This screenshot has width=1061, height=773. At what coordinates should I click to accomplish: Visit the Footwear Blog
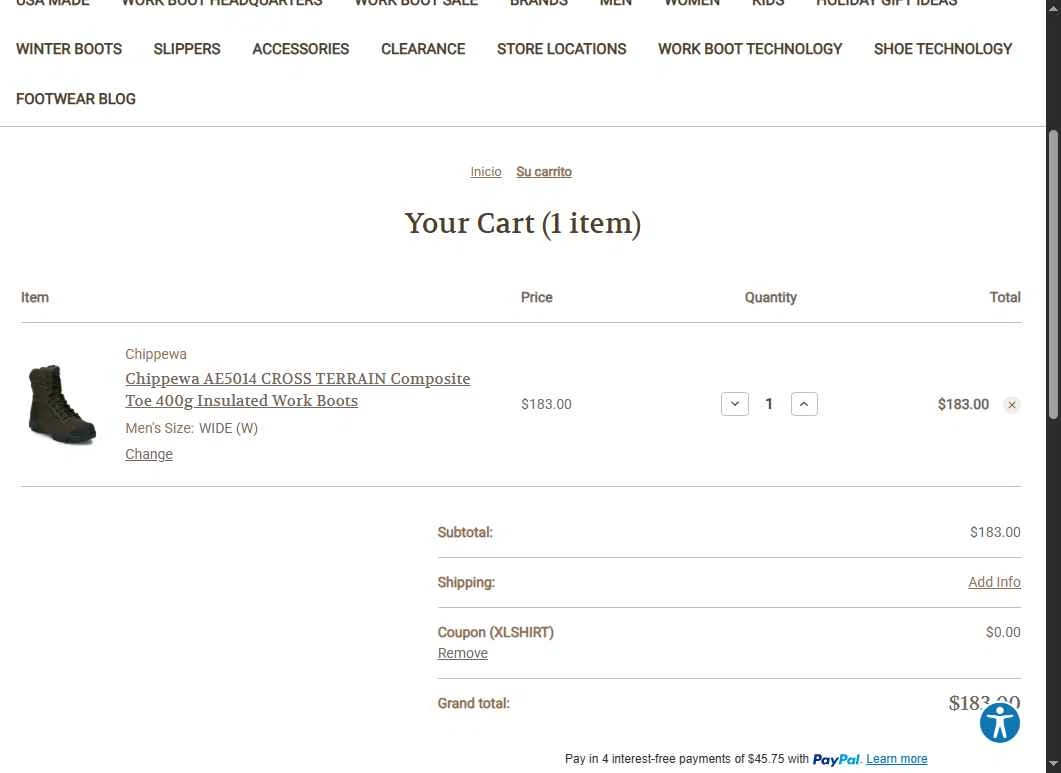tap(76, 99)
